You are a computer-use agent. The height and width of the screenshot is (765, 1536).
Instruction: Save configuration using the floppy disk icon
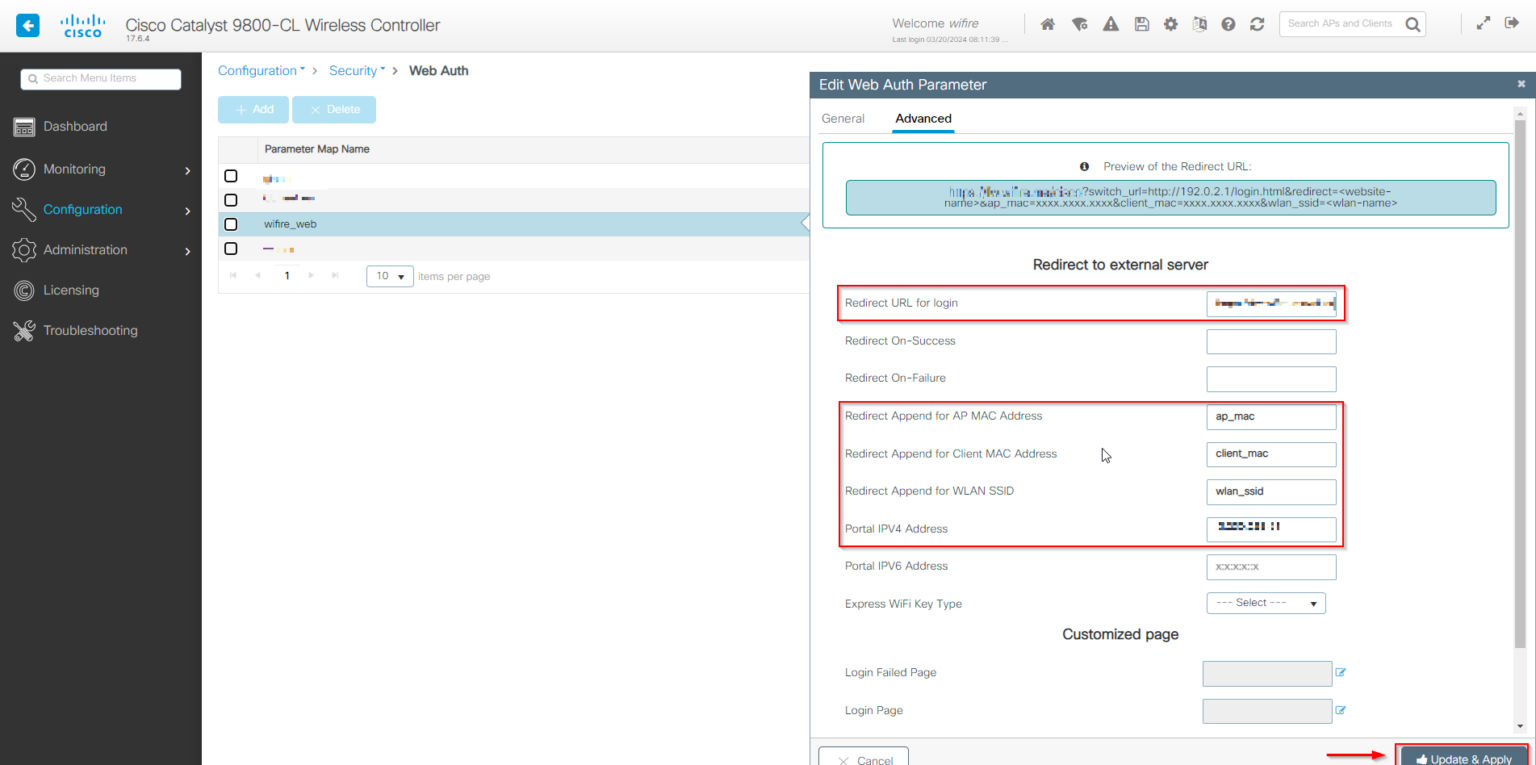coord(1141,22)
